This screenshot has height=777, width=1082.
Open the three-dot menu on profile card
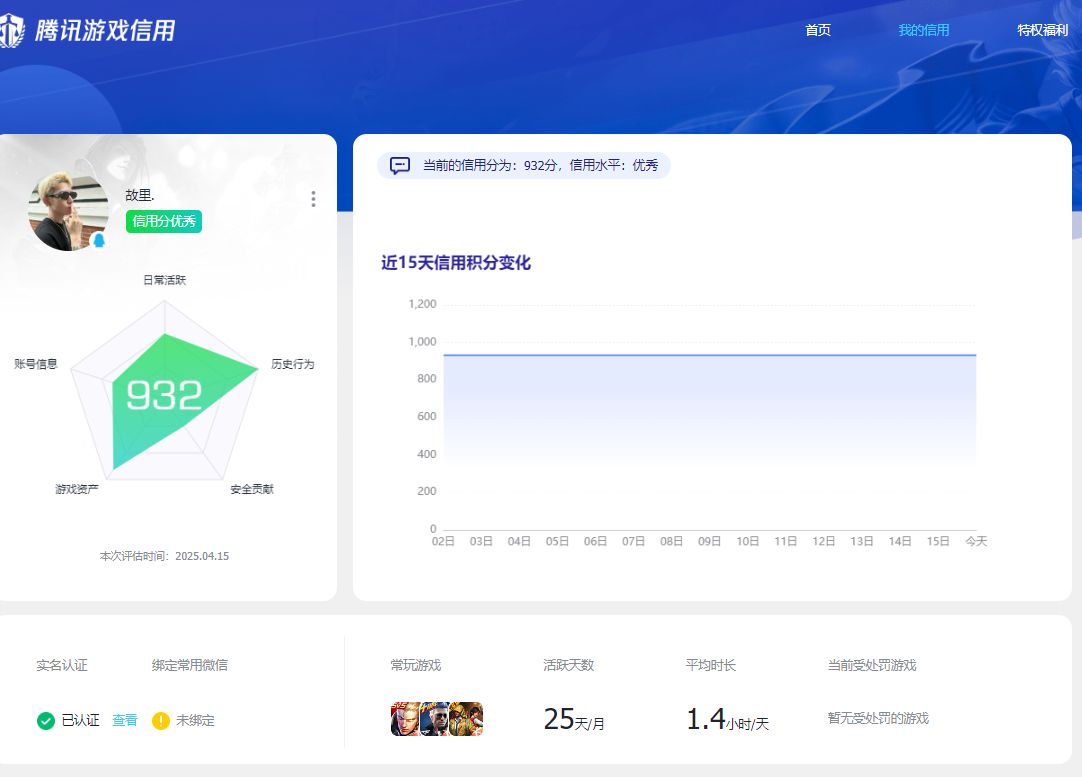click(313, 199)
